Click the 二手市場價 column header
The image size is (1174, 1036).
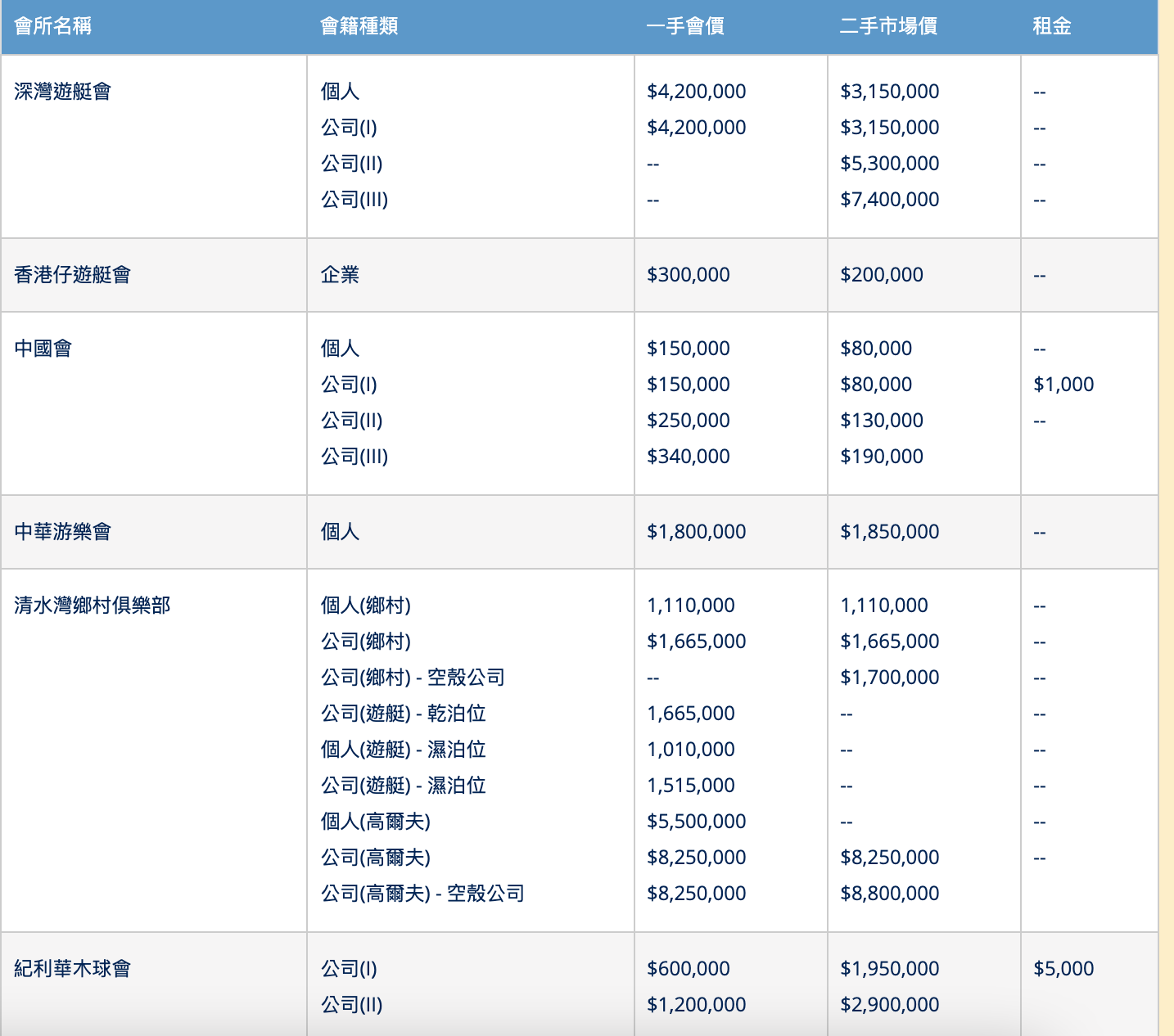(888, 26)
